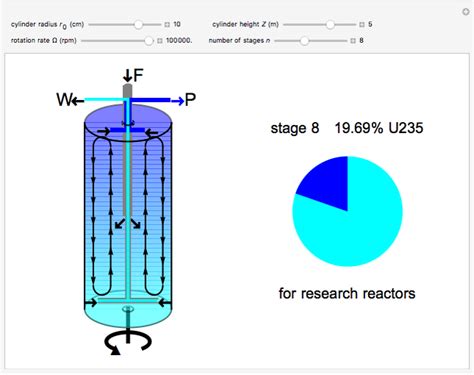Click the rotation rate value 100000.
The height and width of the screenshot is (375, 474).
[179, 41]
